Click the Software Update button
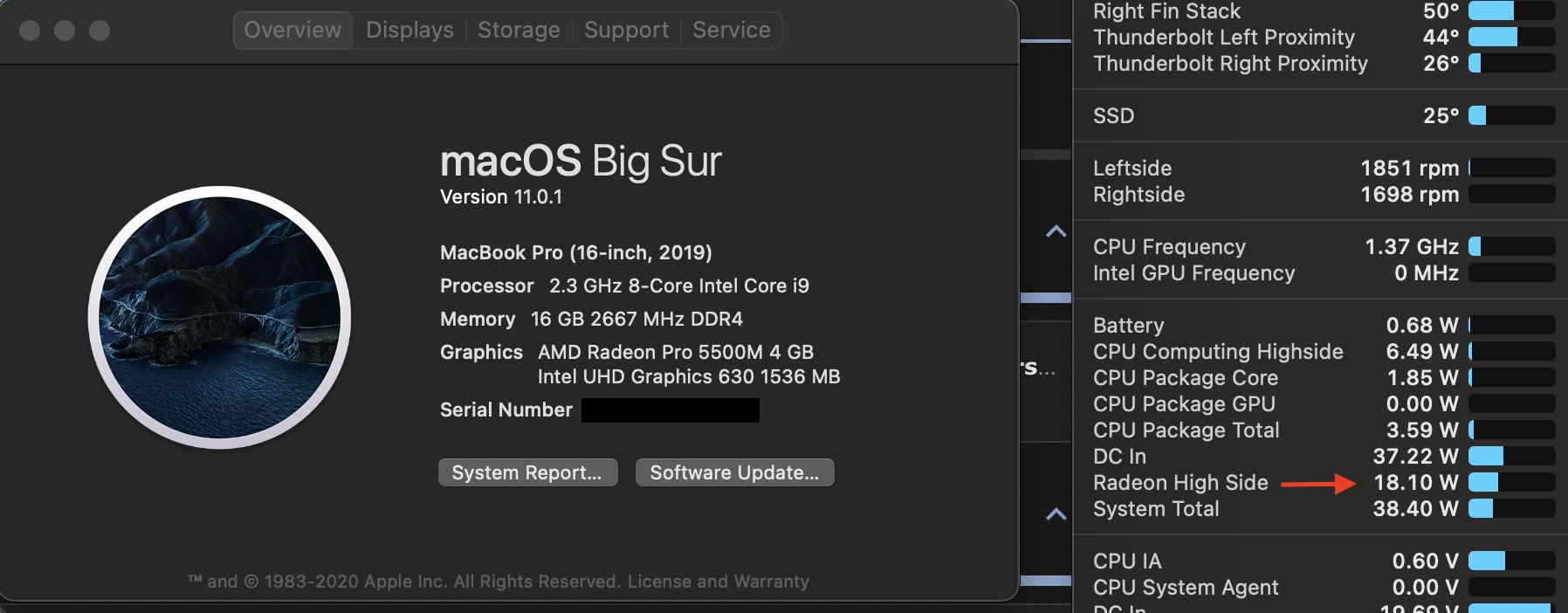 click(734, 472)
